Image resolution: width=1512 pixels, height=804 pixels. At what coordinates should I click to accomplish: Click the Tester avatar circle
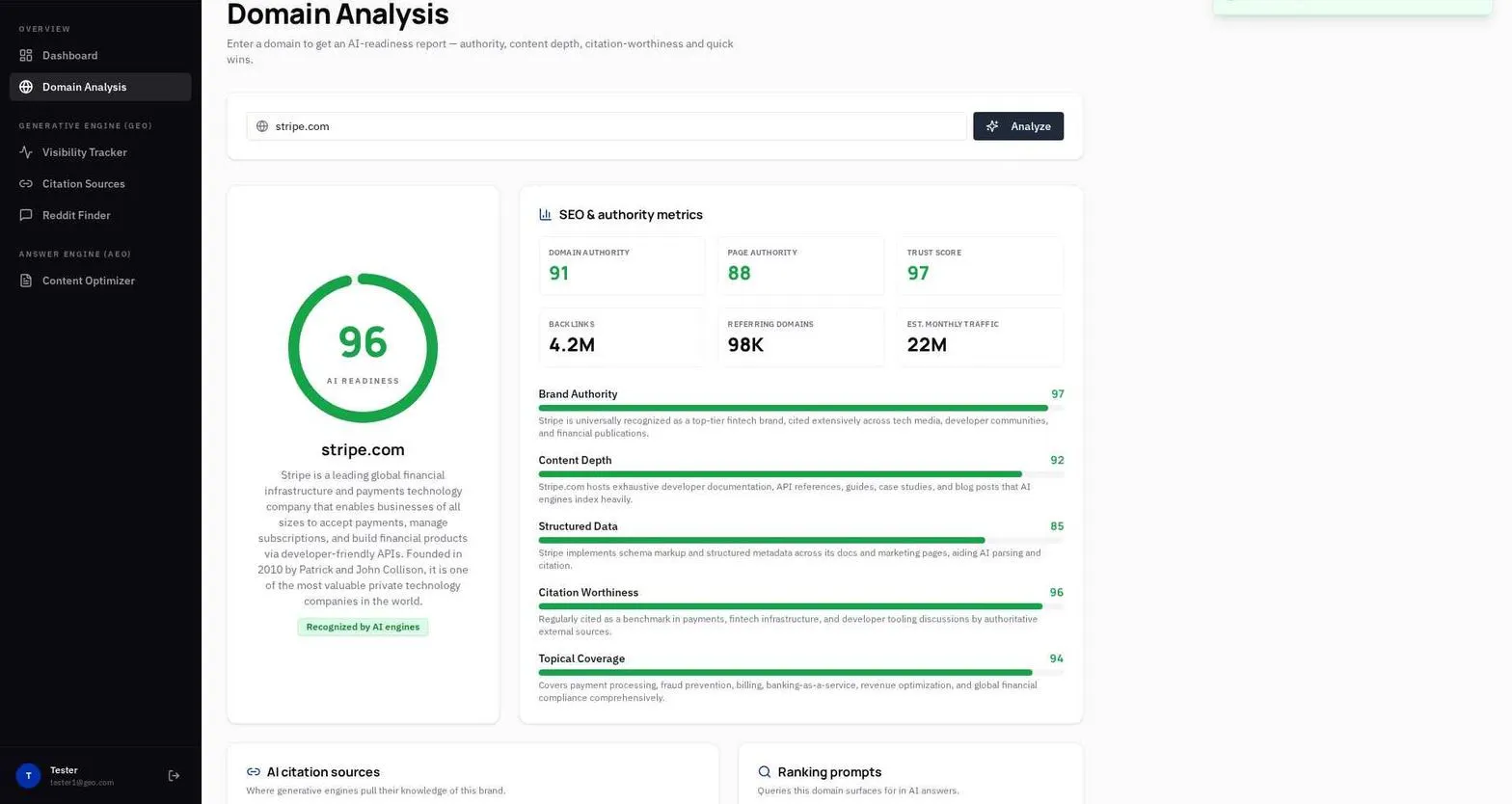click(x=28, y=775)
